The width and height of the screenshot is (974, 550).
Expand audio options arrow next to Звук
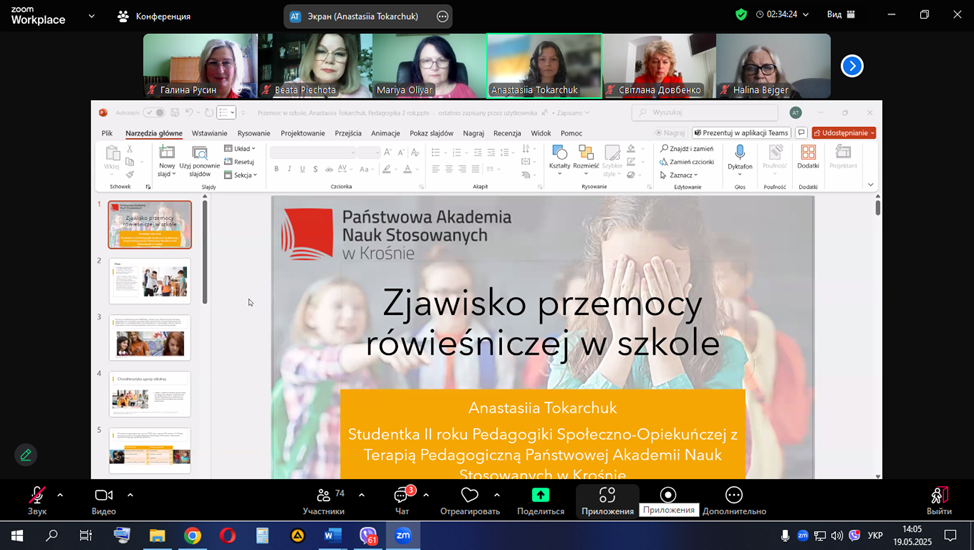click(x=60, y=495)
